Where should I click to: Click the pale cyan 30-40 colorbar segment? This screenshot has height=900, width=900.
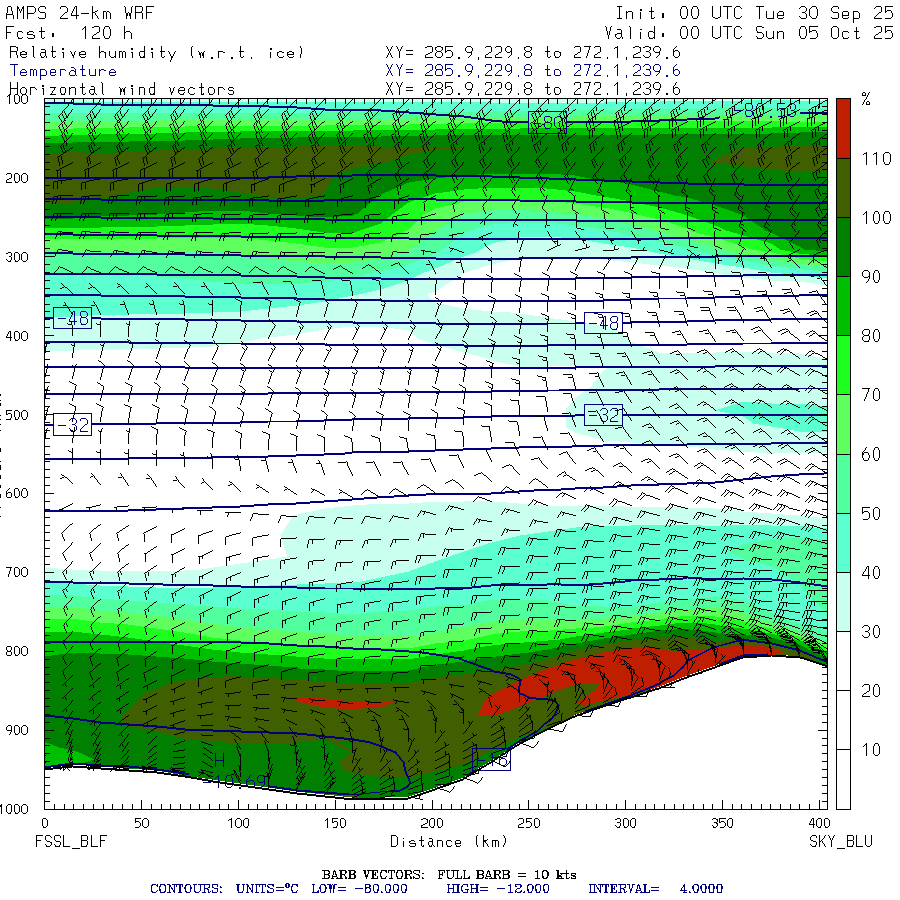(843, 602)
